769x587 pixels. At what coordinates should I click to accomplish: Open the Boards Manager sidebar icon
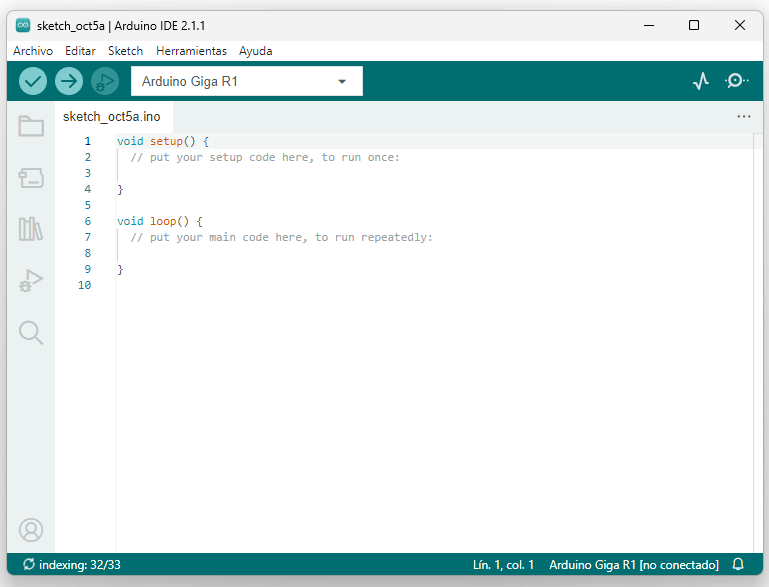click(31, 178)
